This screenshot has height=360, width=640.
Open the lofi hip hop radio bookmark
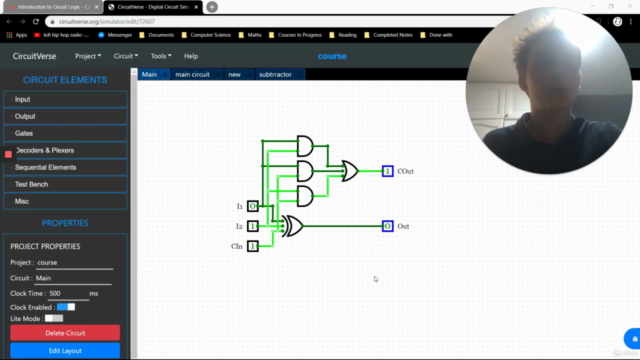pos(62,35)
